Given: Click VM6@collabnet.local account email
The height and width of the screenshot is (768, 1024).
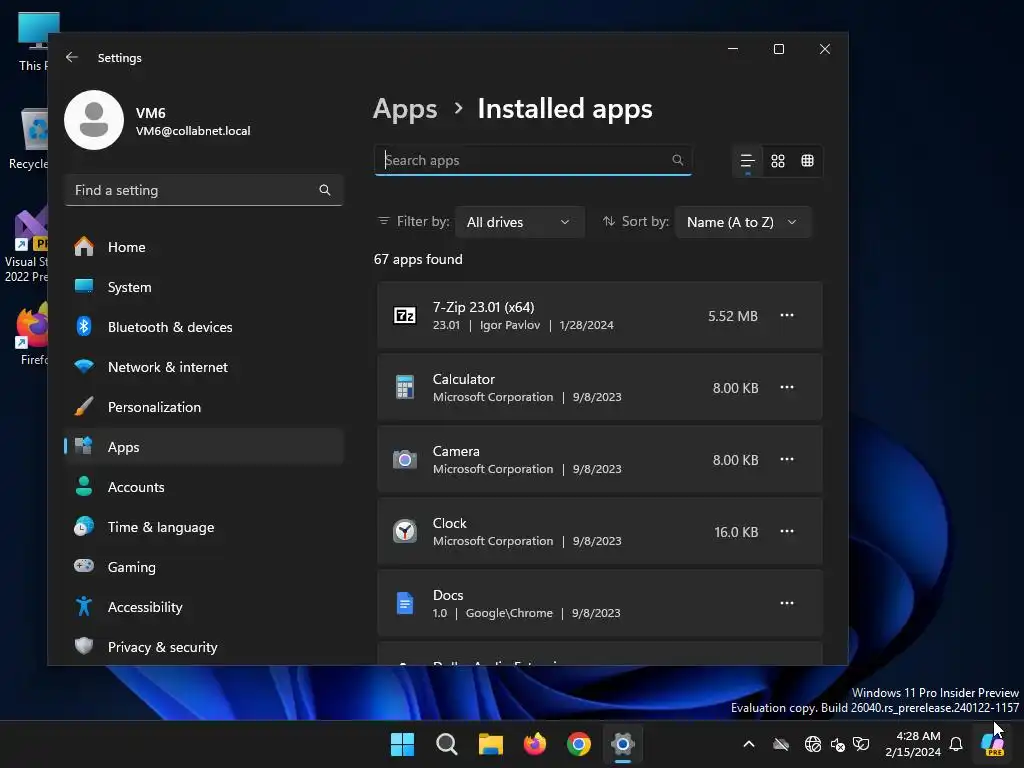Looking at the screenshot, I should 193,131.
